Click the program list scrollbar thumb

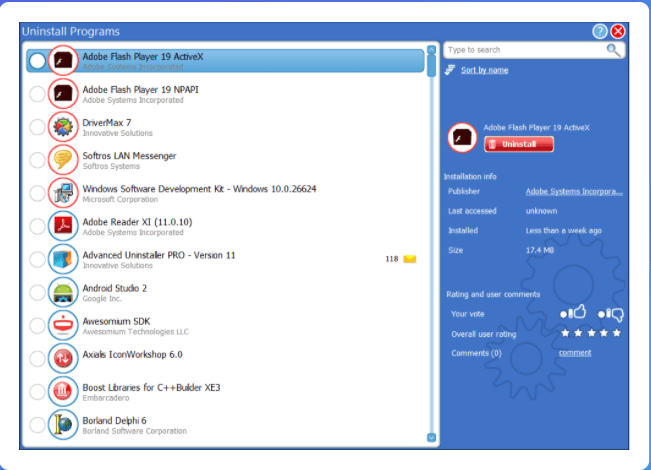click(x=431, y=66)
